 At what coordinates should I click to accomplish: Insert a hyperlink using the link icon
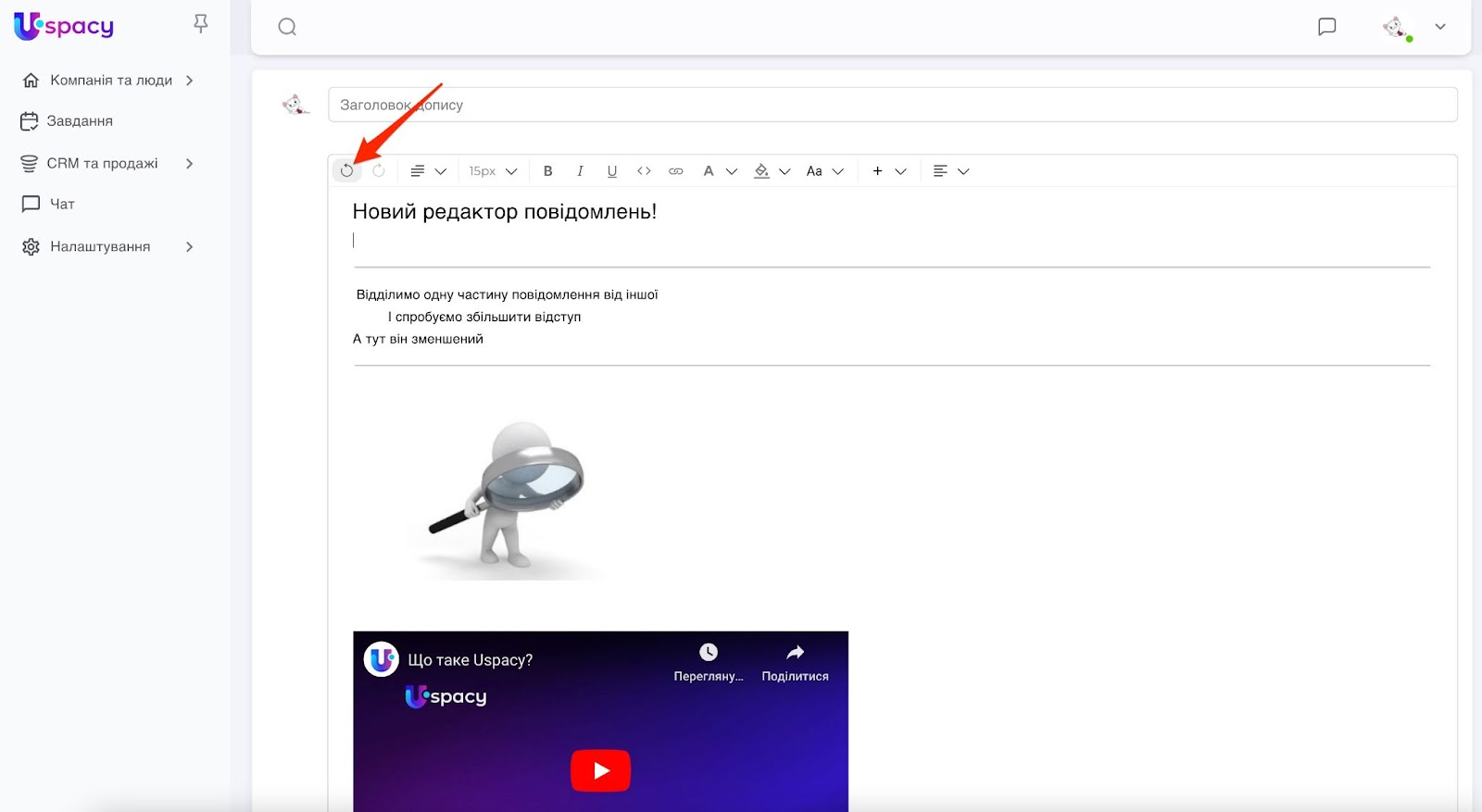click(676, 171)
